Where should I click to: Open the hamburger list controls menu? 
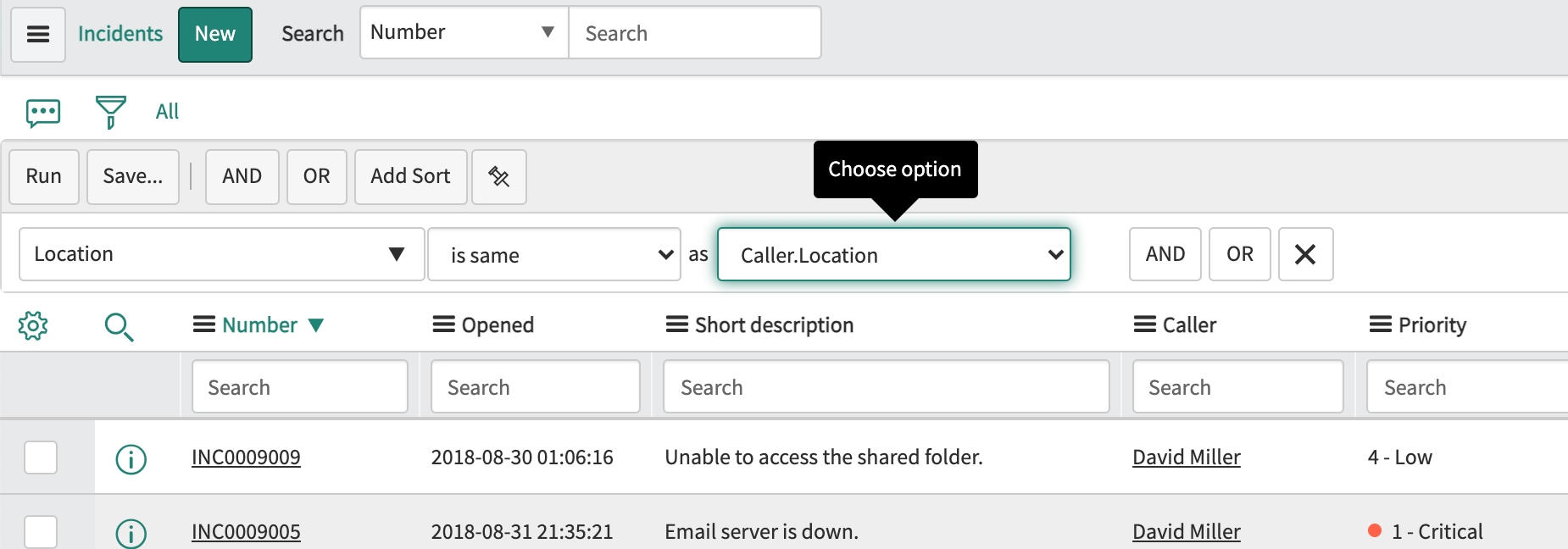pyautogui.click(x=38, y=34)
